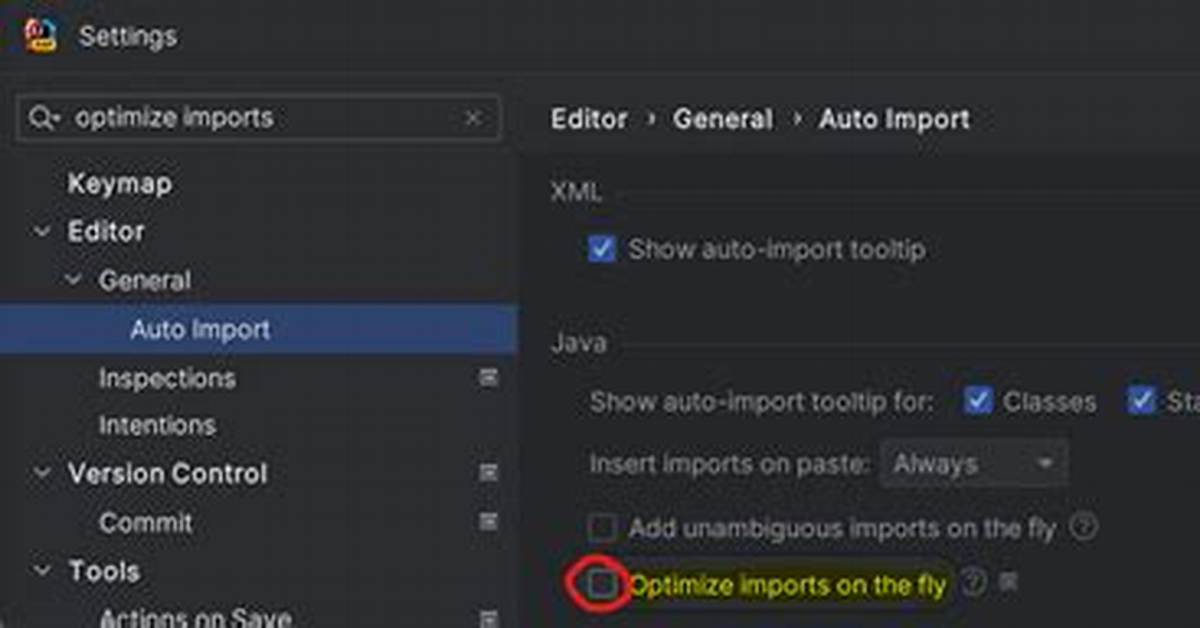Click the IntelliJ IDEA app icon in title bar
Screen dimensions: 1200x628
click(41, 36)
